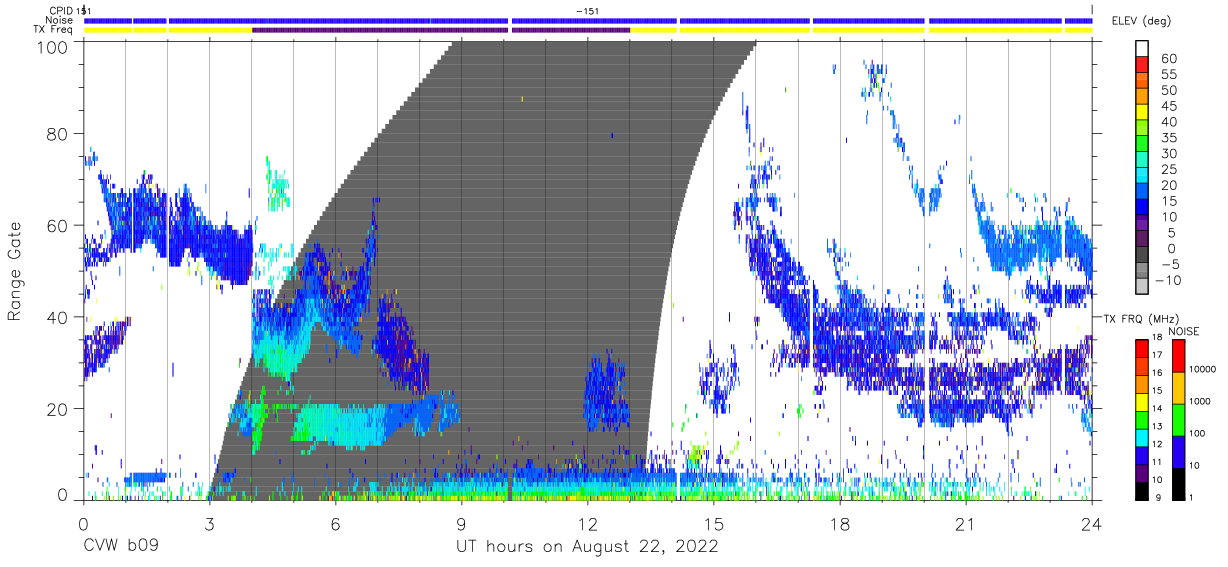
Task: Select the dark gray -5 to 0 ELEV swatch
Action: [x=1142, y=256]
